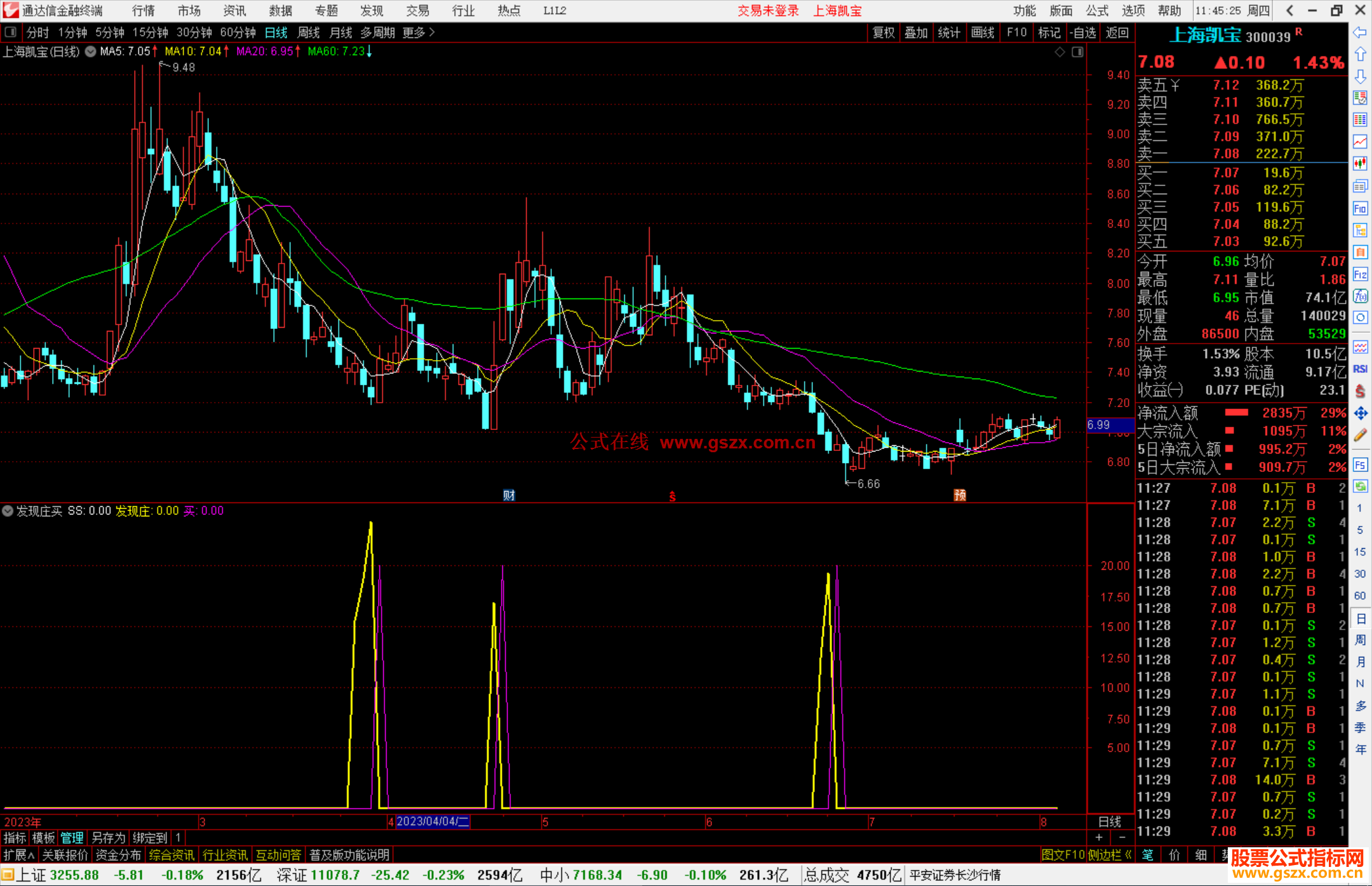Open the 公式 menu
This screenshot has height=886, width=1372.
[1096, 11]
